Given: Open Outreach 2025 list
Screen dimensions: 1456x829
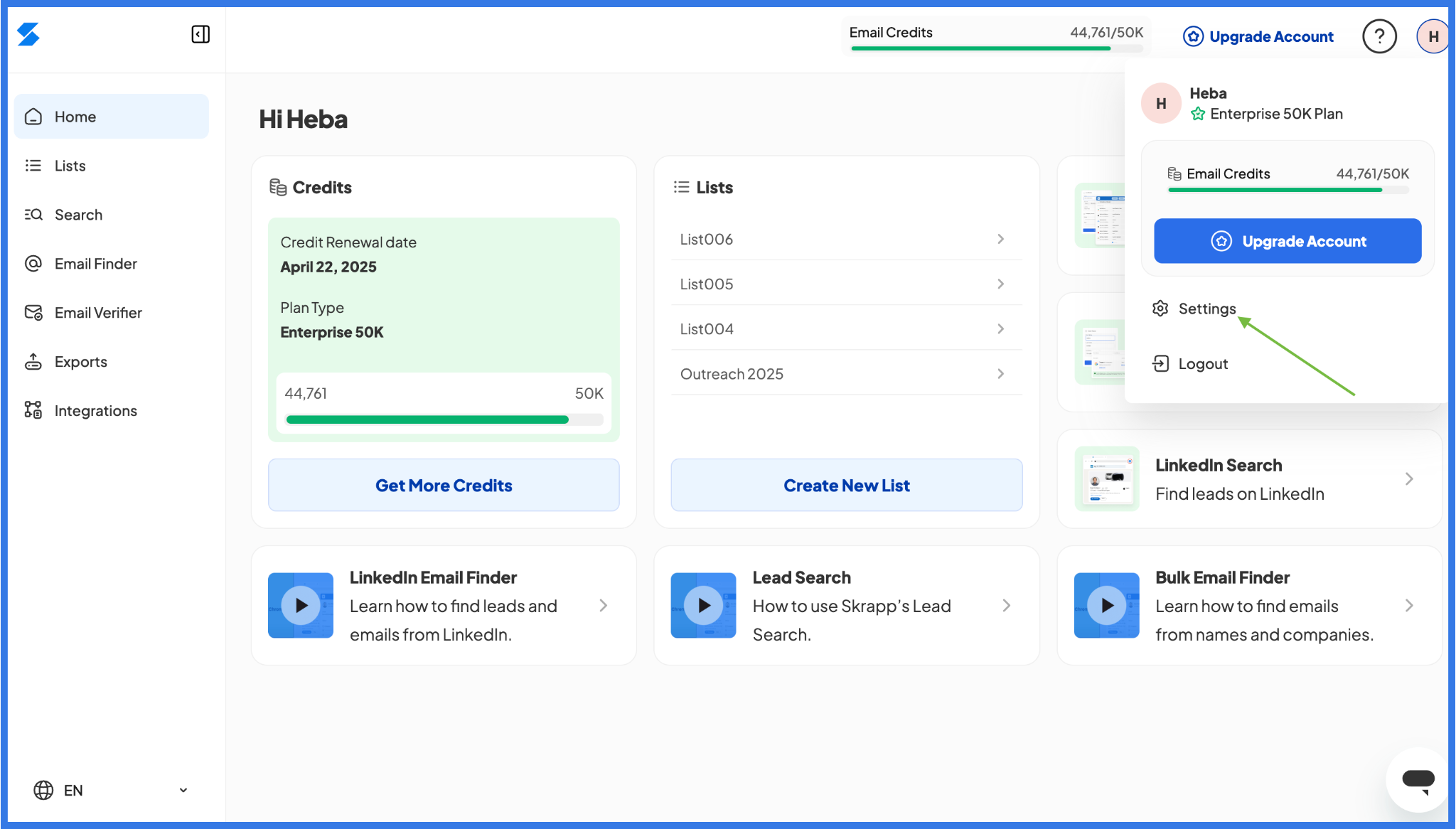Looking at the screenshot, I should pos(846,373).
